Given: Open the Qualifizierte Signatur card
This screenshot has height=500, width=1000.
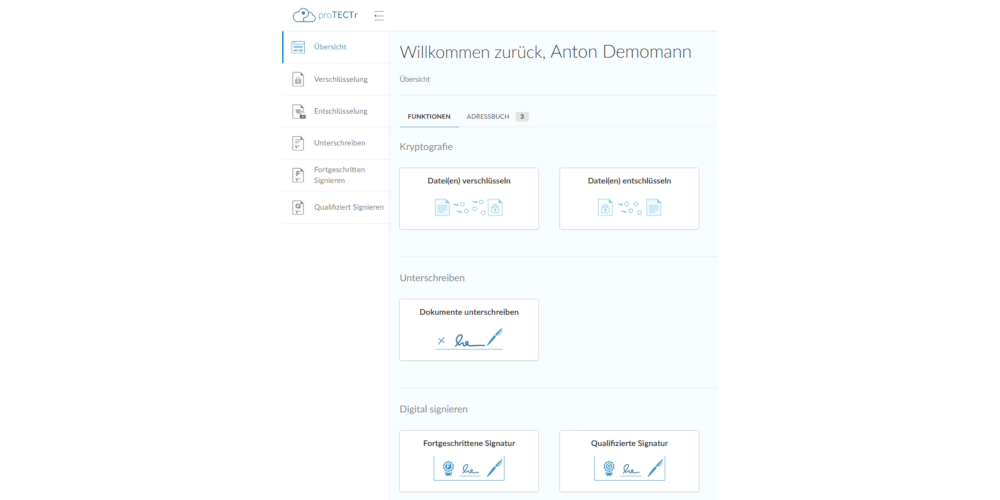Looking at the screenshot, I should click(629, 460).
